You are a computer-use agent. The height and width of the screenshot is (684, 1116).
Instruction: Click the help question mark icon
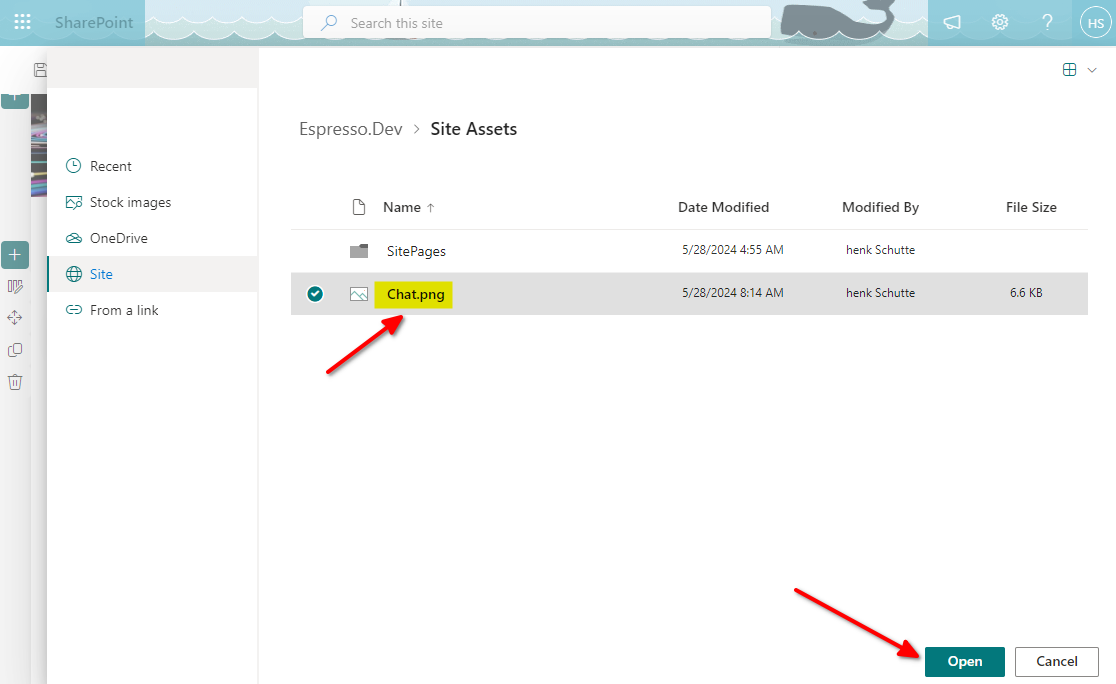1047,22
